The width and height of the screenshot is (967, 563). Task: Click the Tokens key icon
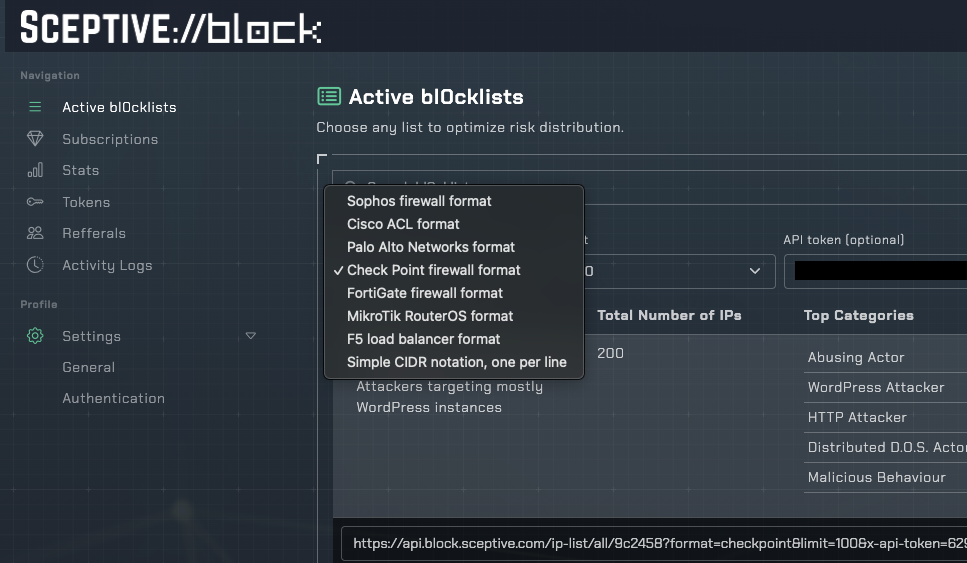tap(35, 202)
